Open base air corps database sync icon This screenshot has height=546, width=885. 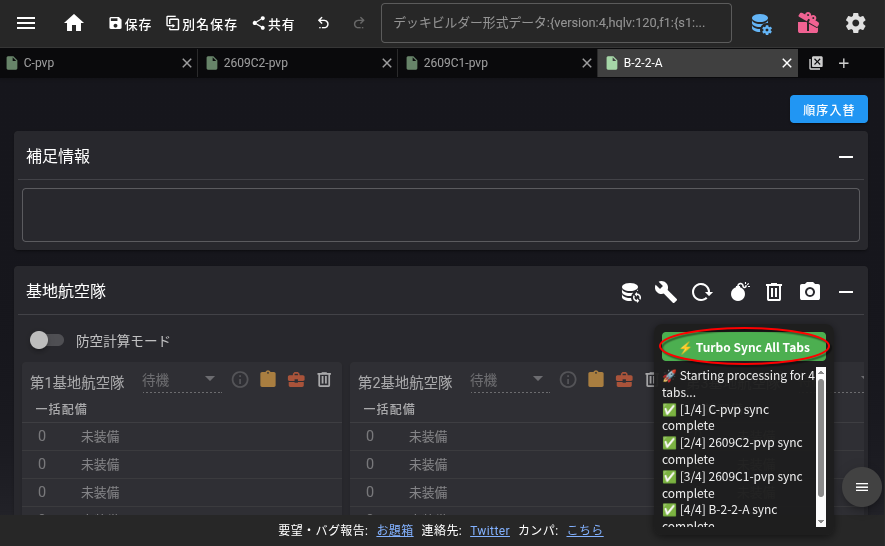630,292
